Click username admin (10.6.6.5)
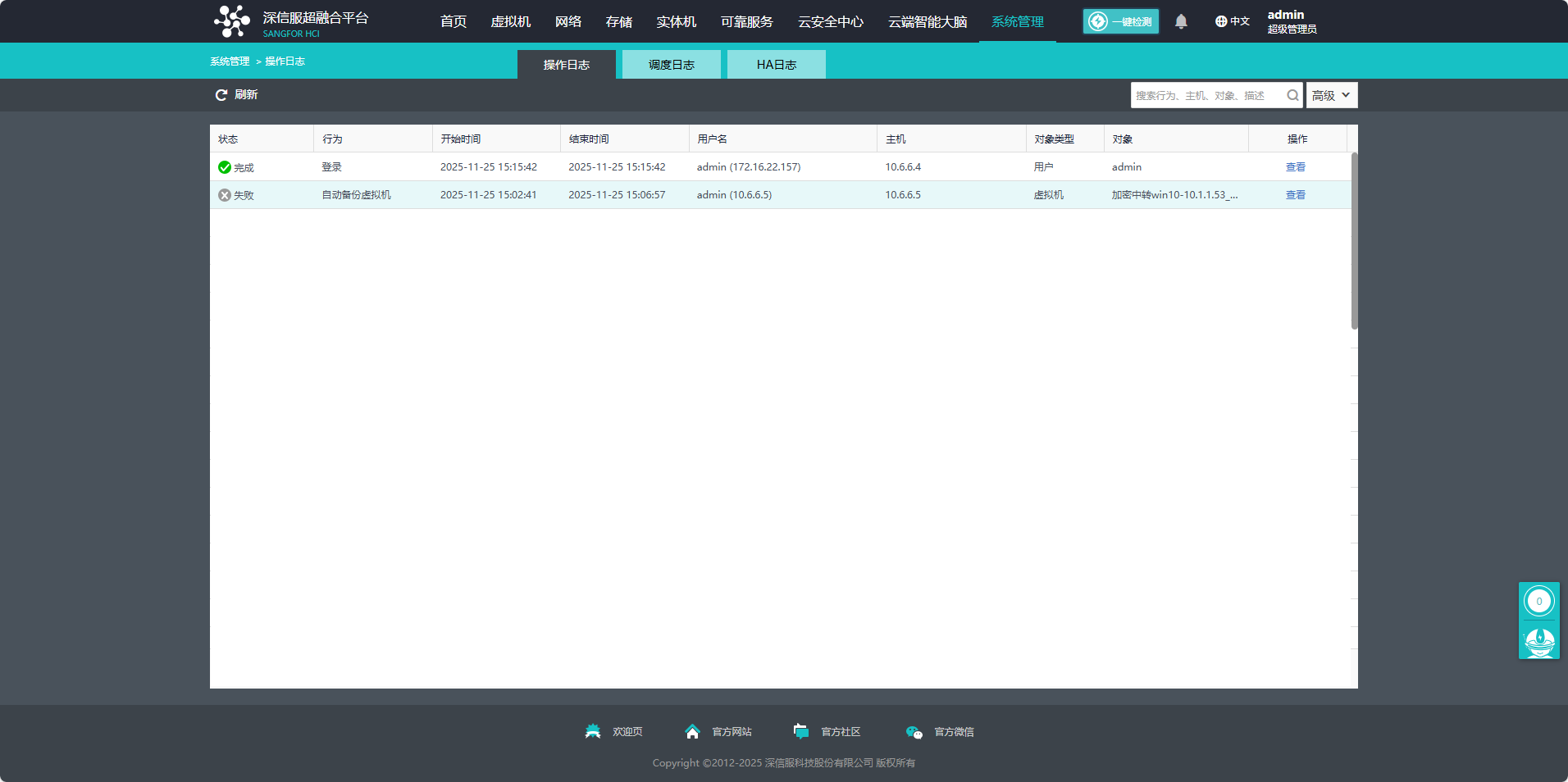This screenshot has height=782, width=1568. tap(734, 195)
